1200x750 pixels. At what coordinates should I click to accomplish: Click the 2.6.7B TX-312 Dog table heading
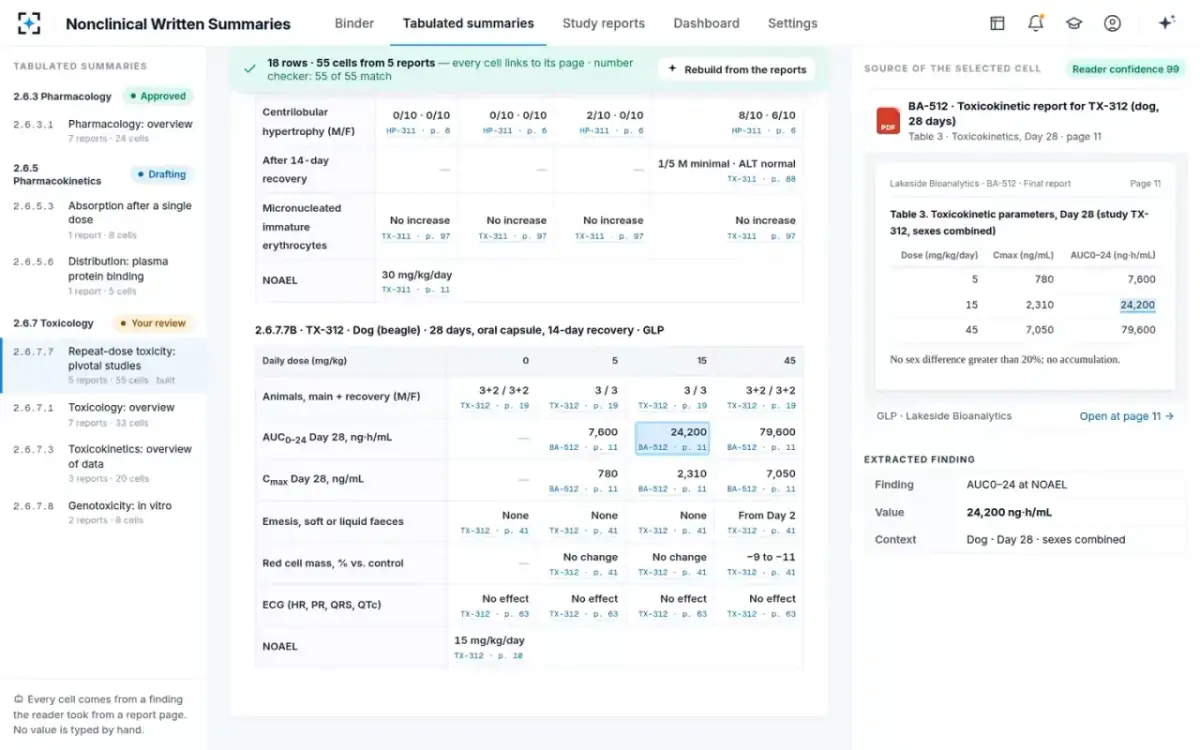click(x=459, y=330)
